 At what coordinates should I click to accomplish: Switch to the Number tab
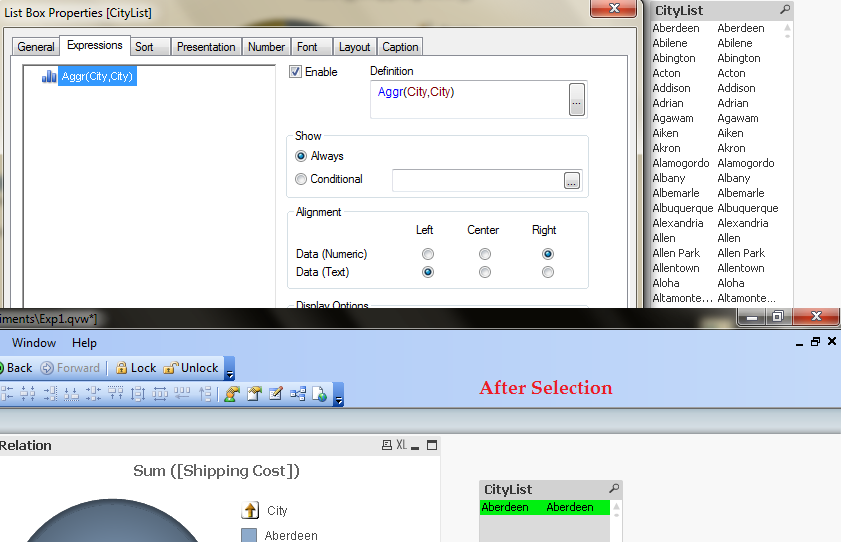tap(266, 47)
